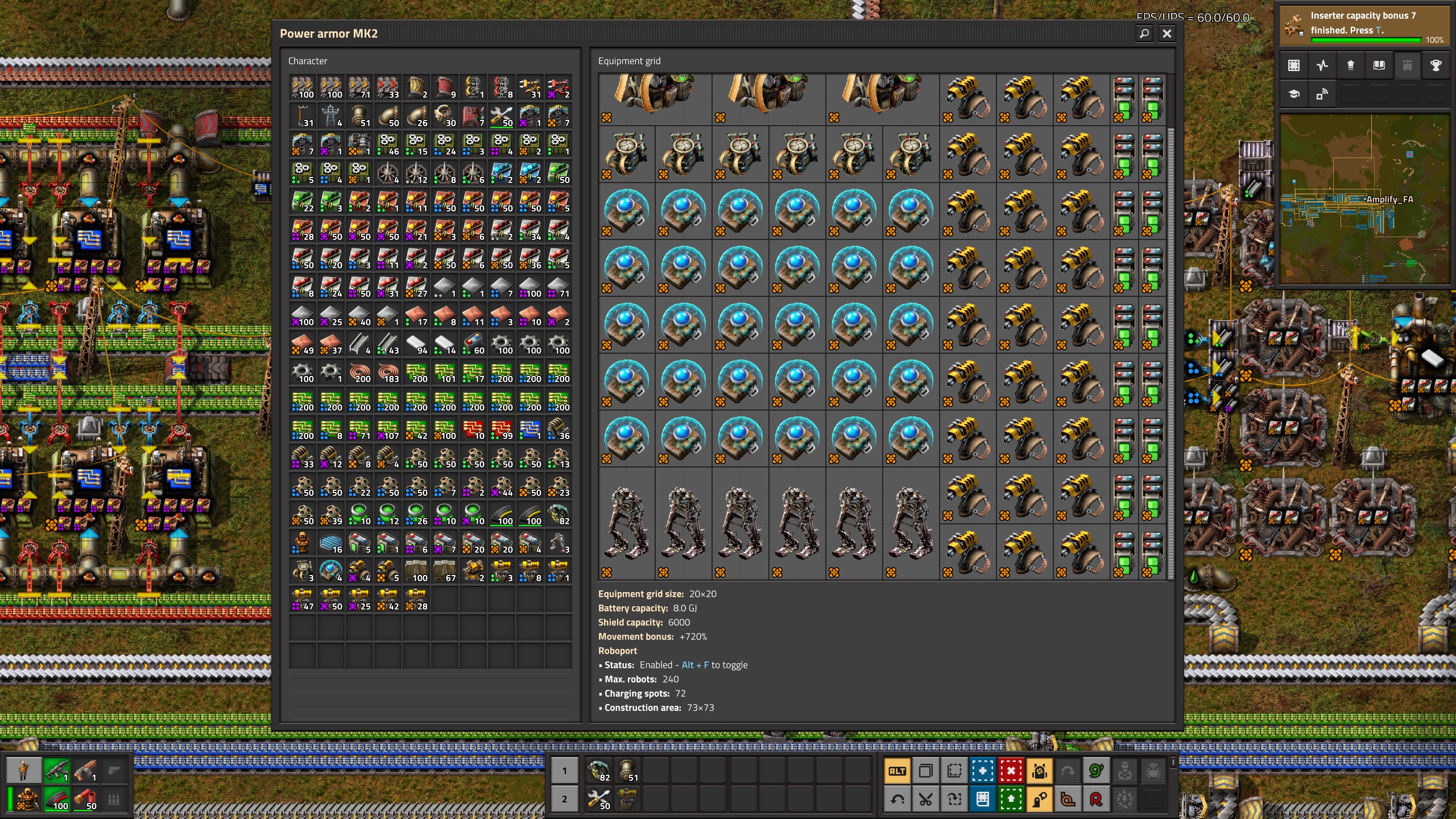Click the Alt + F toggle hint text
The height and width of the screenshot is (819, 1456).
[714, 665]
